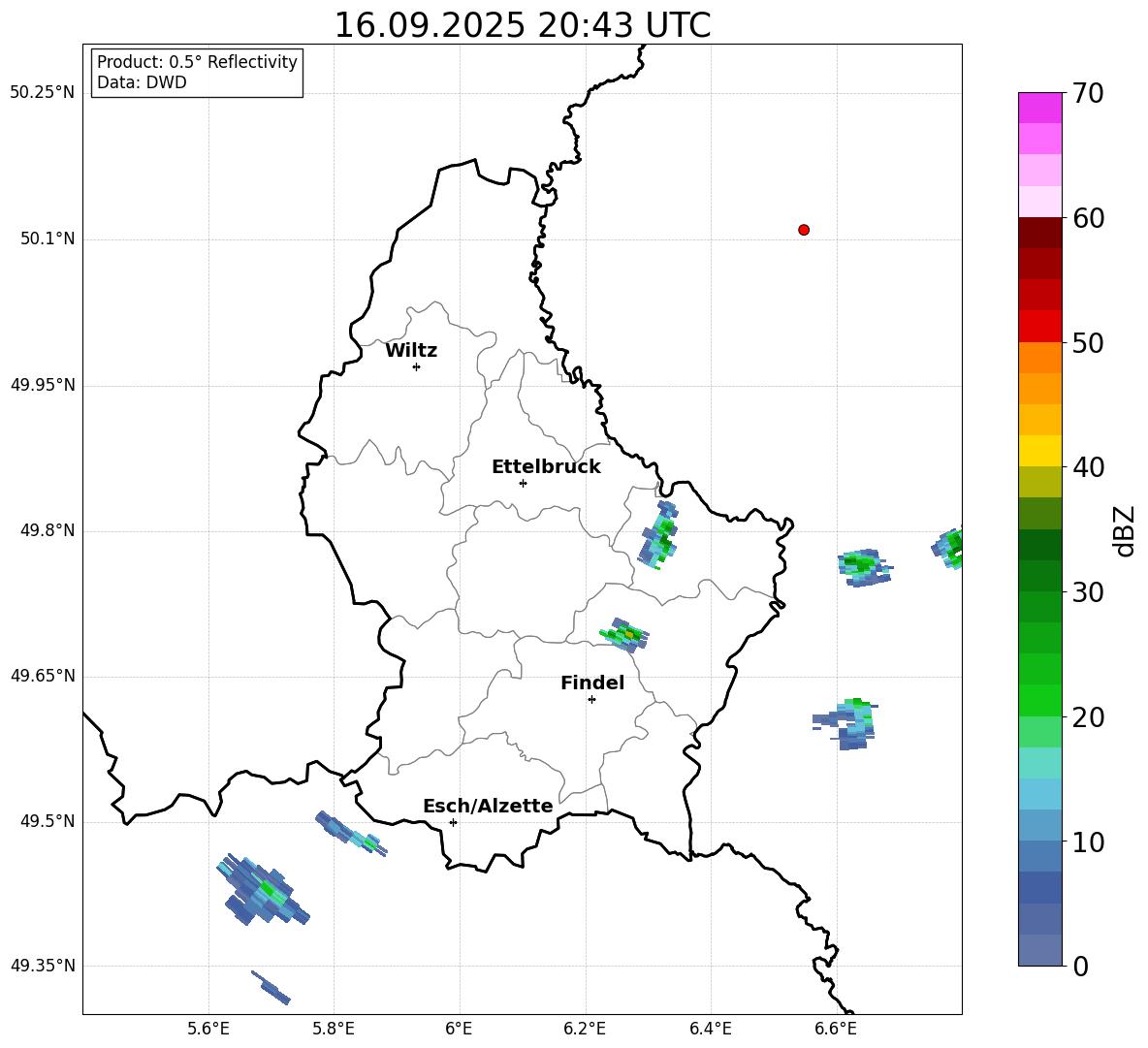The width and height of the screenshot is (1148, 1048).
Task: Click the 49.5°N latitude label
Action: [48, 821]
